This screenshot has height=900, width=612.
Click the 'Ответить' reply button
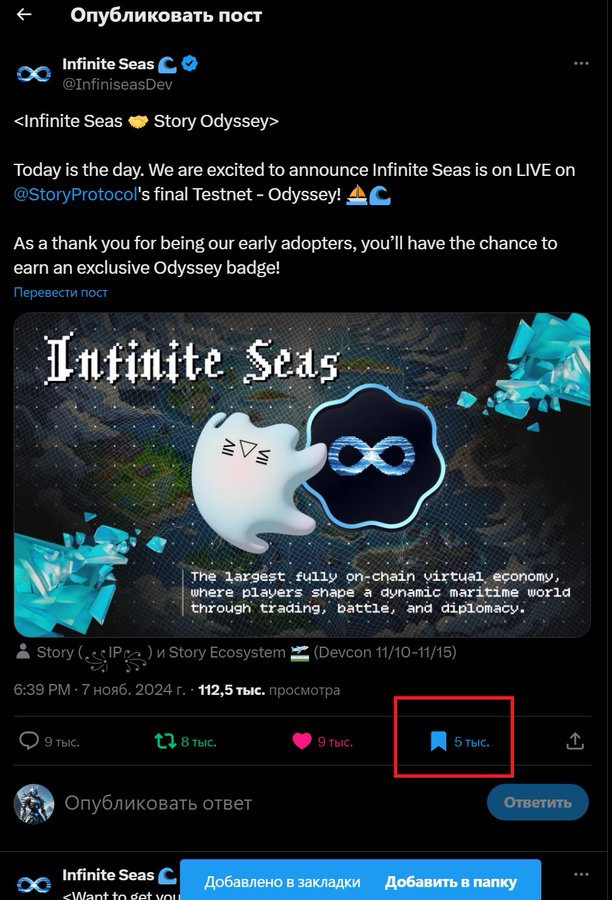point(537,802)
